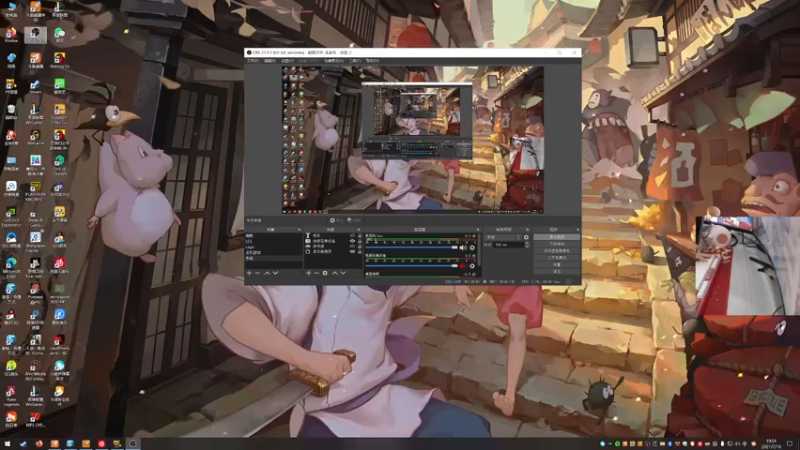The width and height of the screenshot is (800, 450).
Task: Move the selected scene down in Scenes panel
Action: tap(276, 273)
